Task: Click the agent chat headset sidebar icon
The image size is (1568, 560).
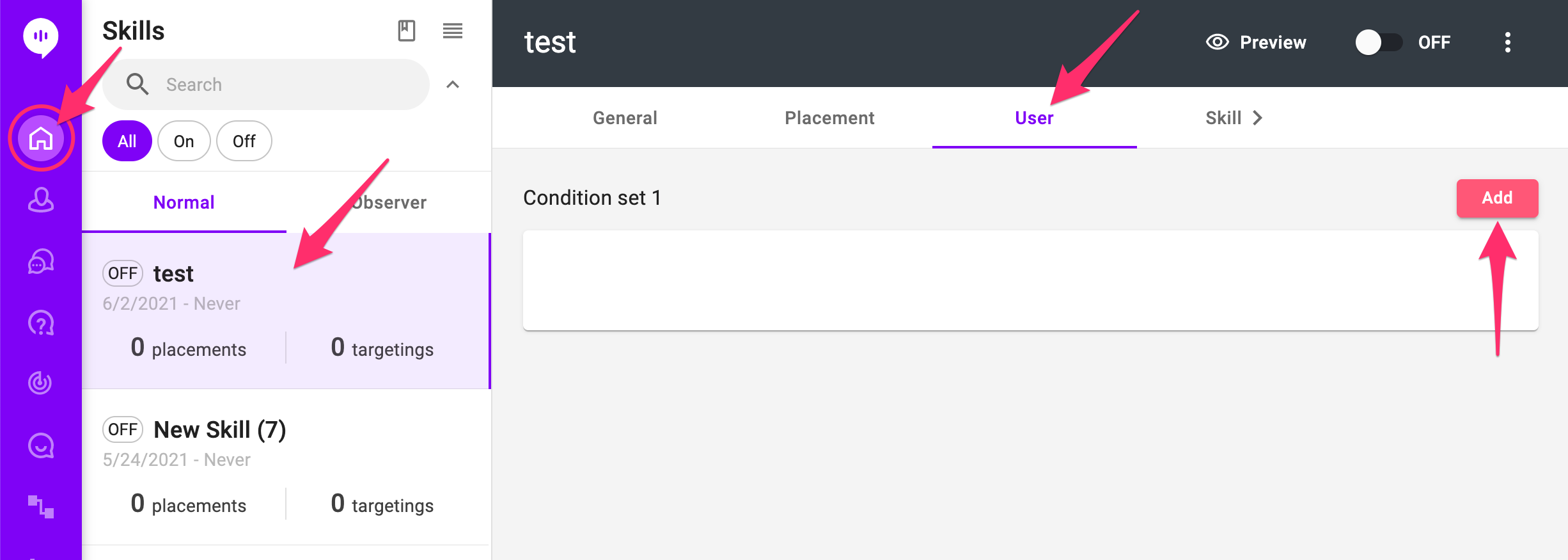Action: pos(41,261)
